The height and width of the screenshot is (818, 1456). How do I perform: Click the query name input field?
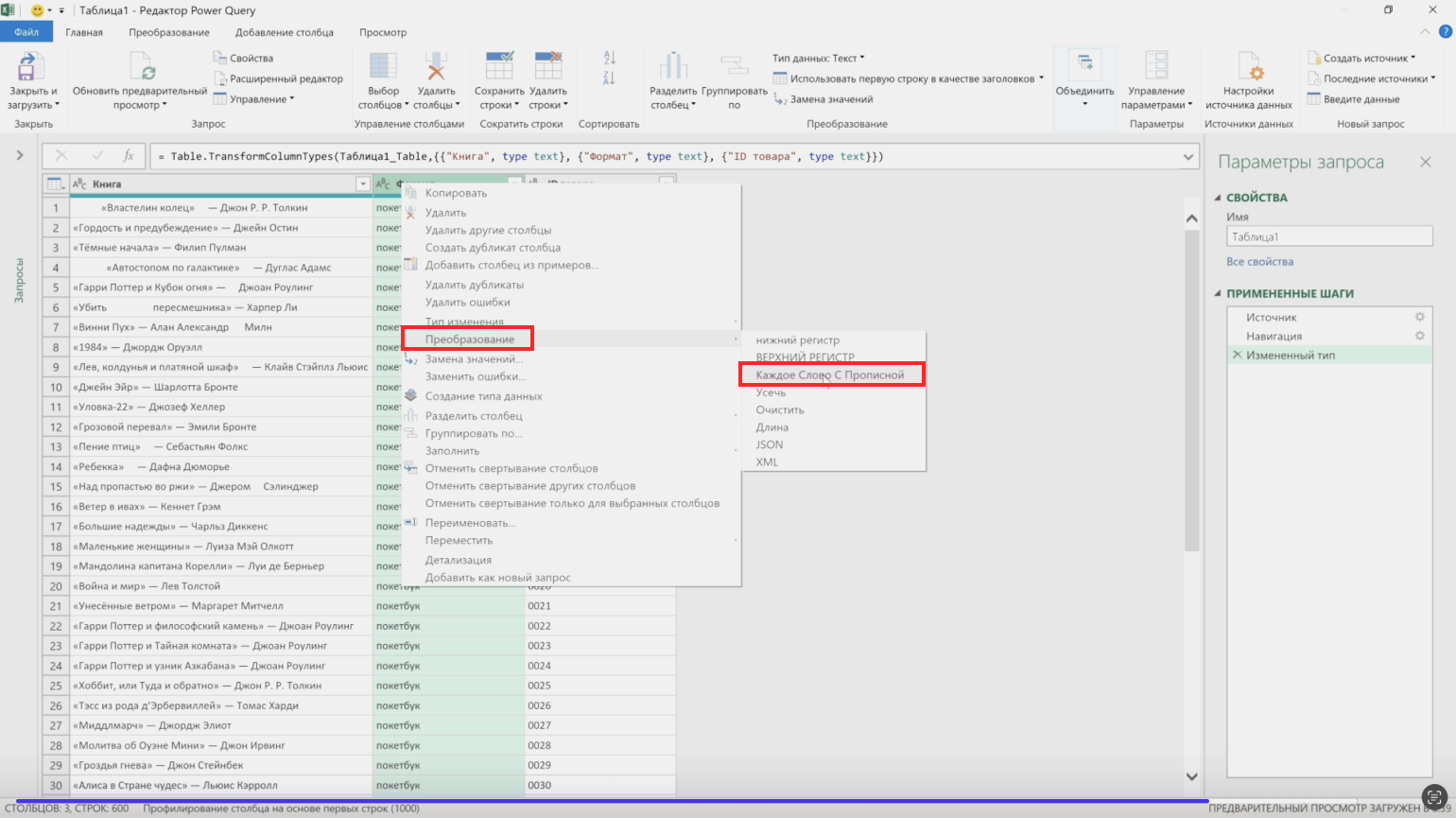click(1328, 237)
